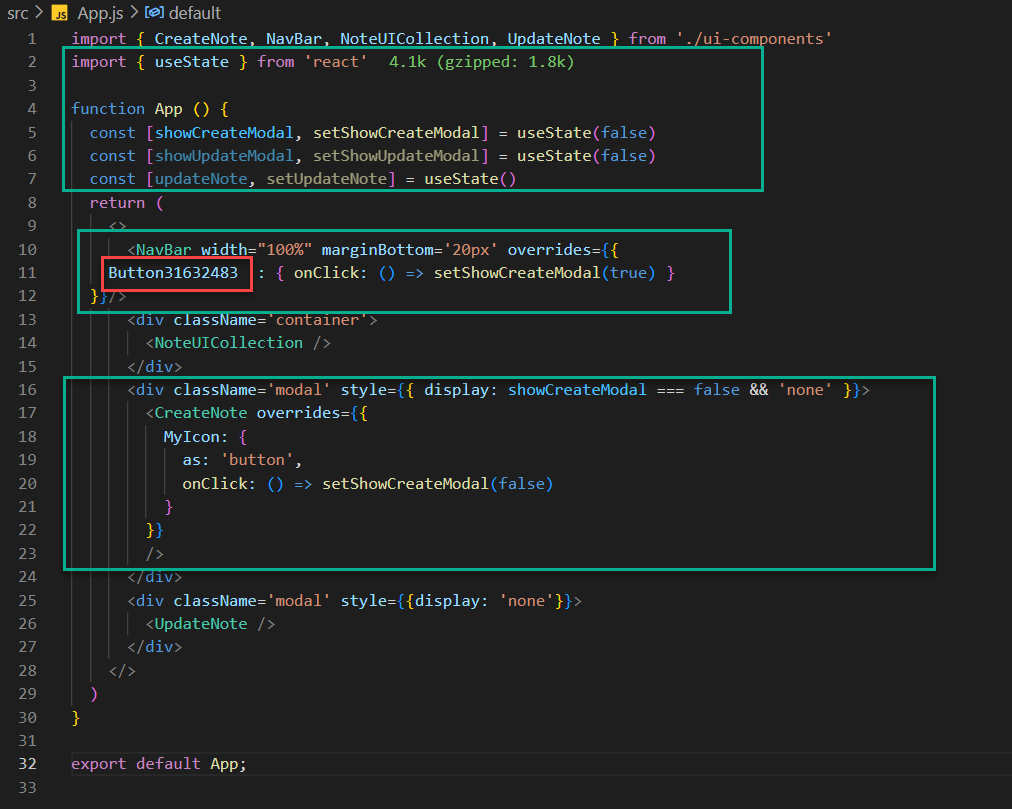Click the 'src' breadcrumb segment
Image resolution: width=1012 pixels, height=809 pixels.
tap(17, 13)
